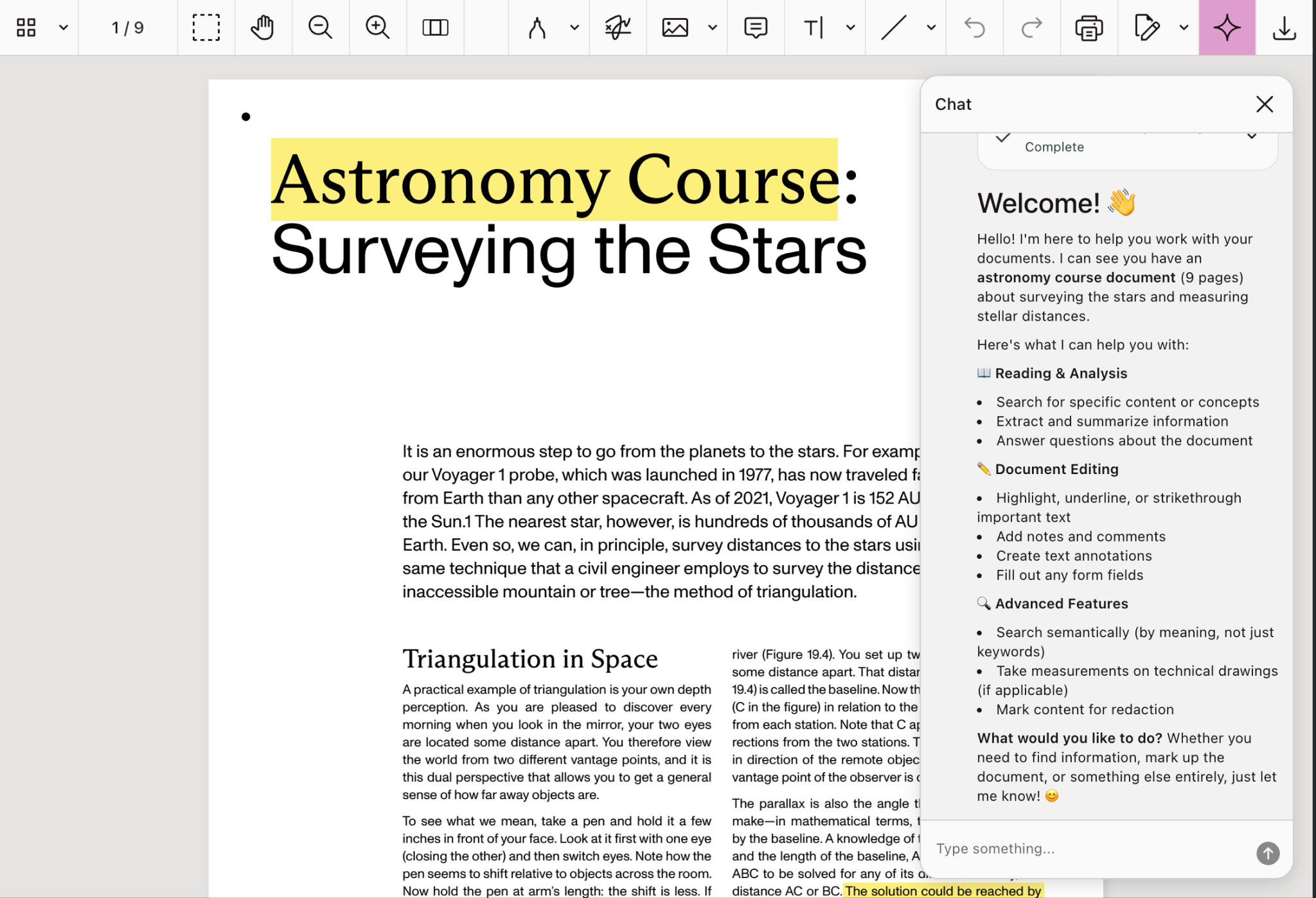Viewport: 1316px width, 898px height.
Task: Select the insert image tool
Action: point(675,28)
